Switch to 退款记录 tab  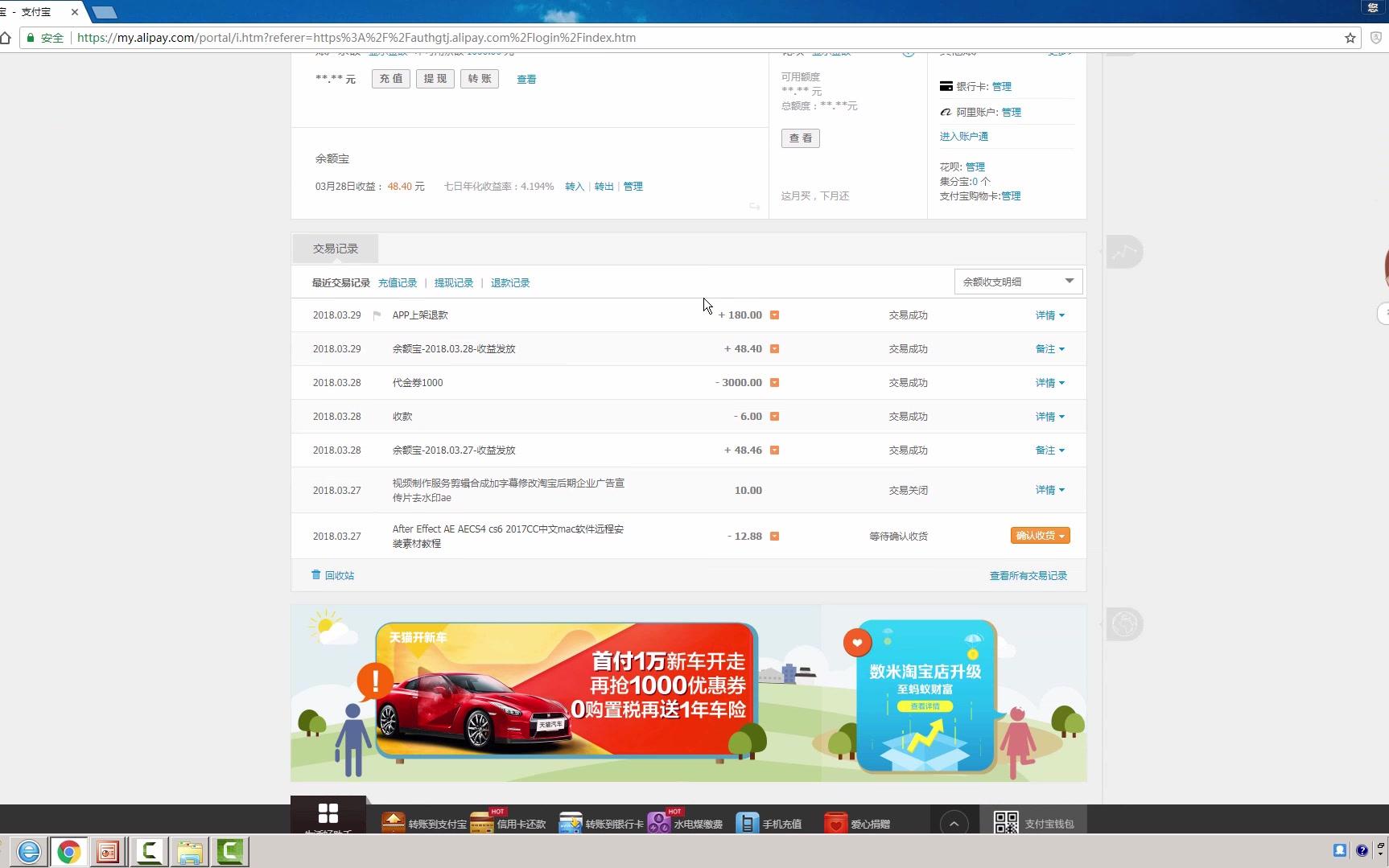[510, 283]
